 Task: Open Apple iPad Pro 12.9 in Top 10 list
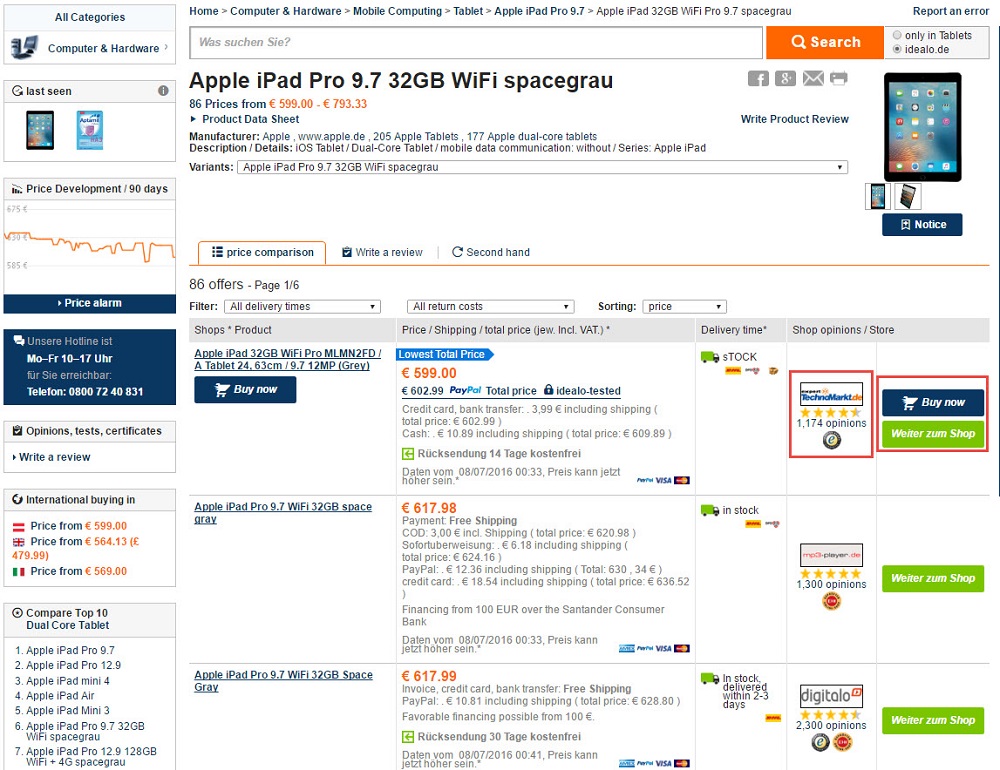pyautogui.click(x=73, y=665)
